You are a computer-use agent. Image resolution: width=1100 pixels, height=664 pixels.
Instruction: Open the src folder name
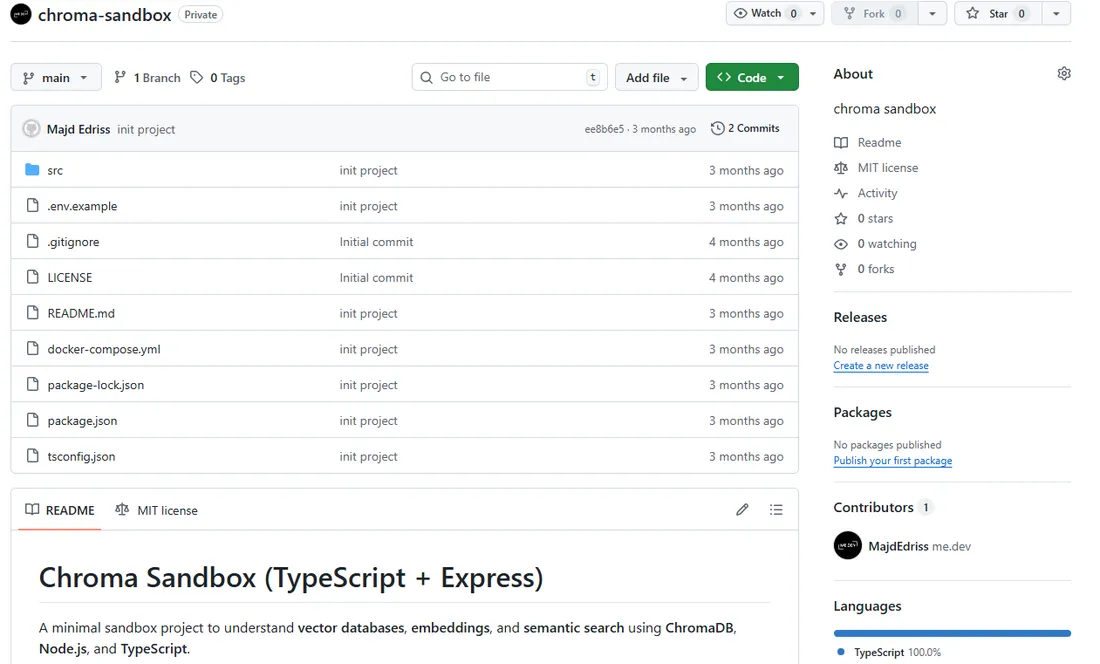click(x=55, y=170)
